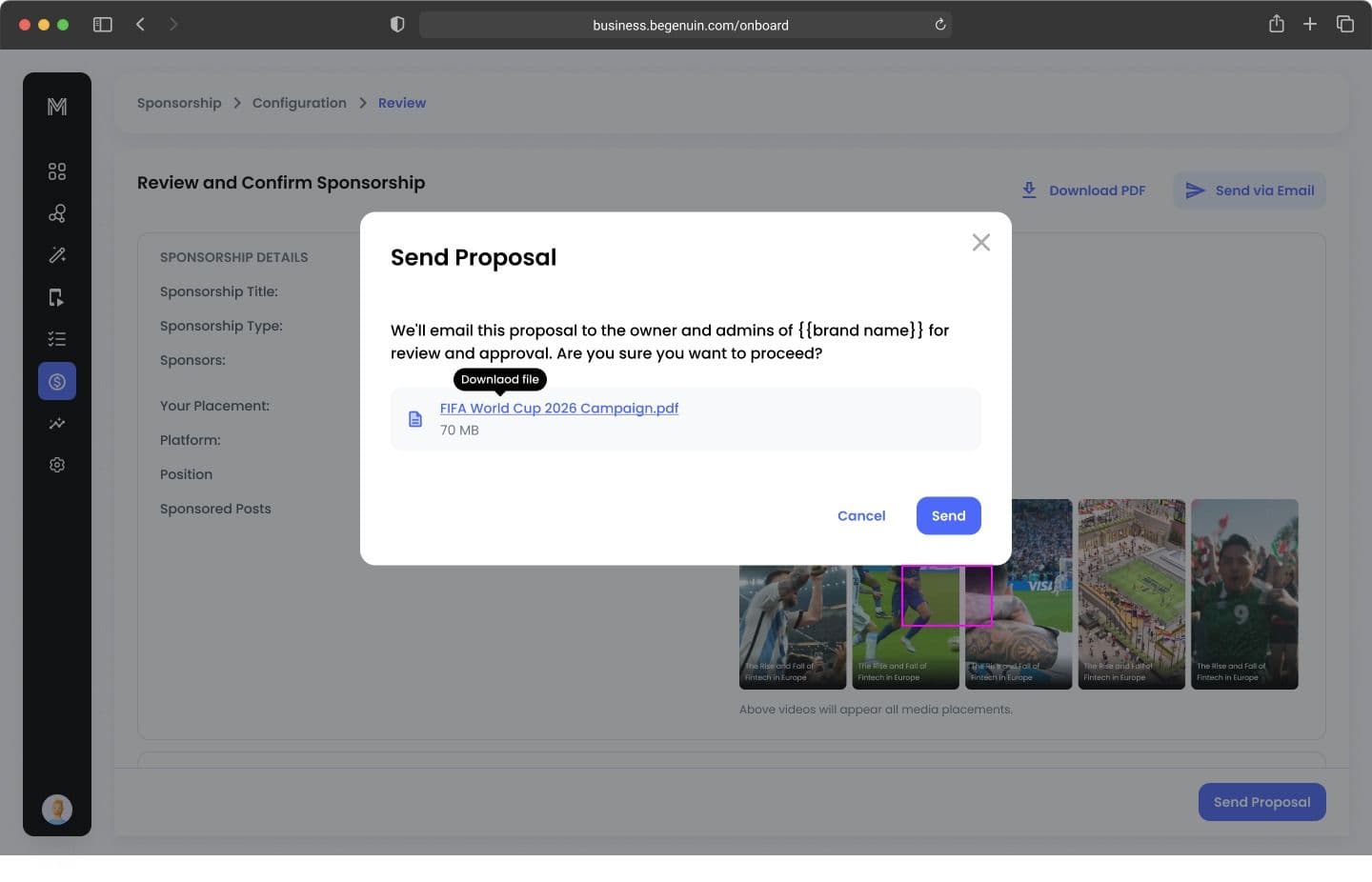This screenshot has height=882, width=1372.
Task: Go to the Configuration breadcrumb
Action: pyautogui.click(x=299, y=103)
